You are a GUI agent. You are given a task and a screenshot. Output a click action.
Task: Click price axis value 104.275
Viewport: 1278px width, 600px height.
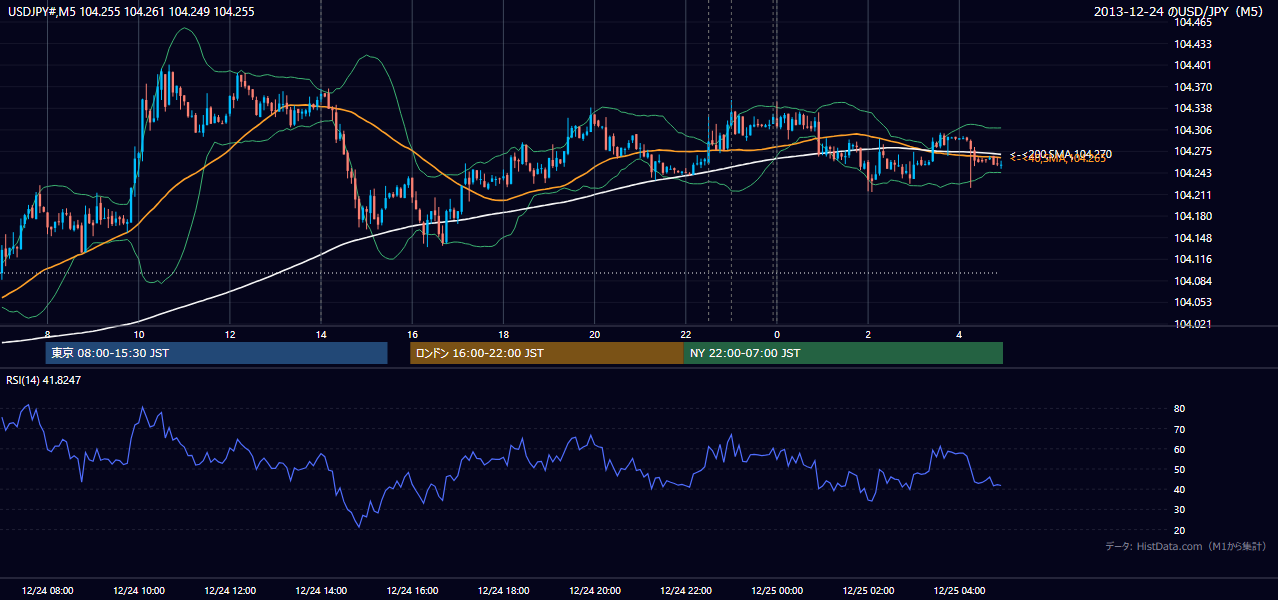coord(1193,151)
